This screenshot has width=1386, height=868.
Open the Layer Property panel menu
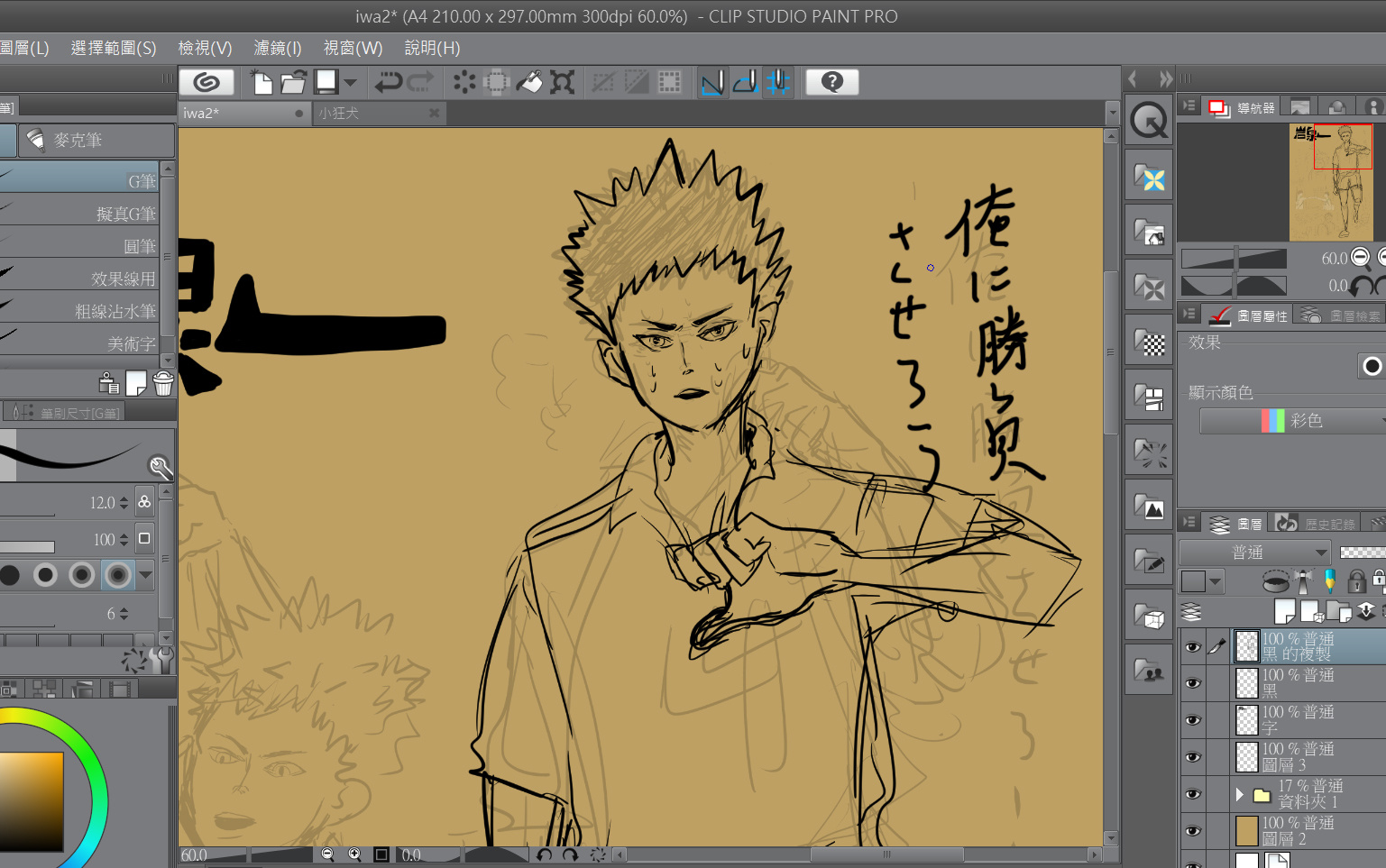(1189, 314)
